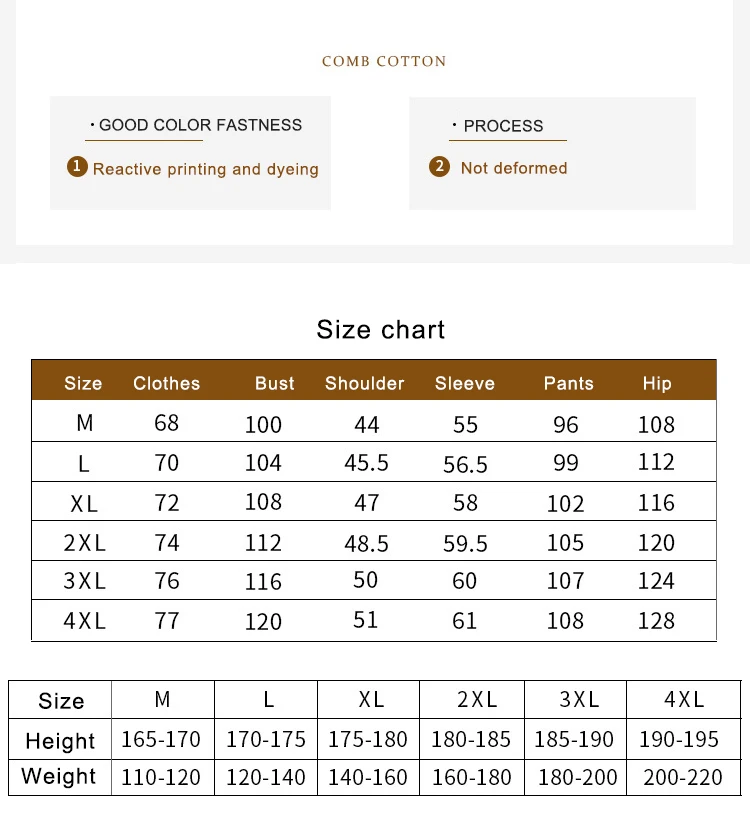The width and height of the screenshot is (750, 826).
Task: Click the Size chart title
Action: click(x=381, y=330)
